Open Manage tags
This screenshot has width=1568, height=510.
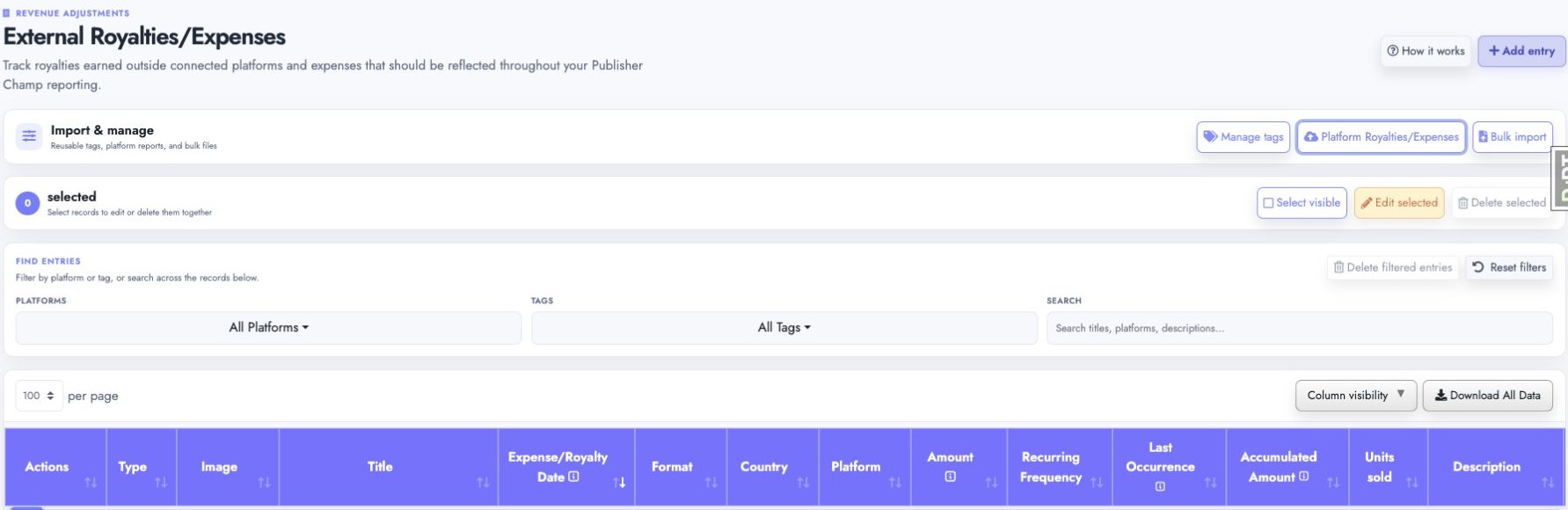coord(1243,137)
